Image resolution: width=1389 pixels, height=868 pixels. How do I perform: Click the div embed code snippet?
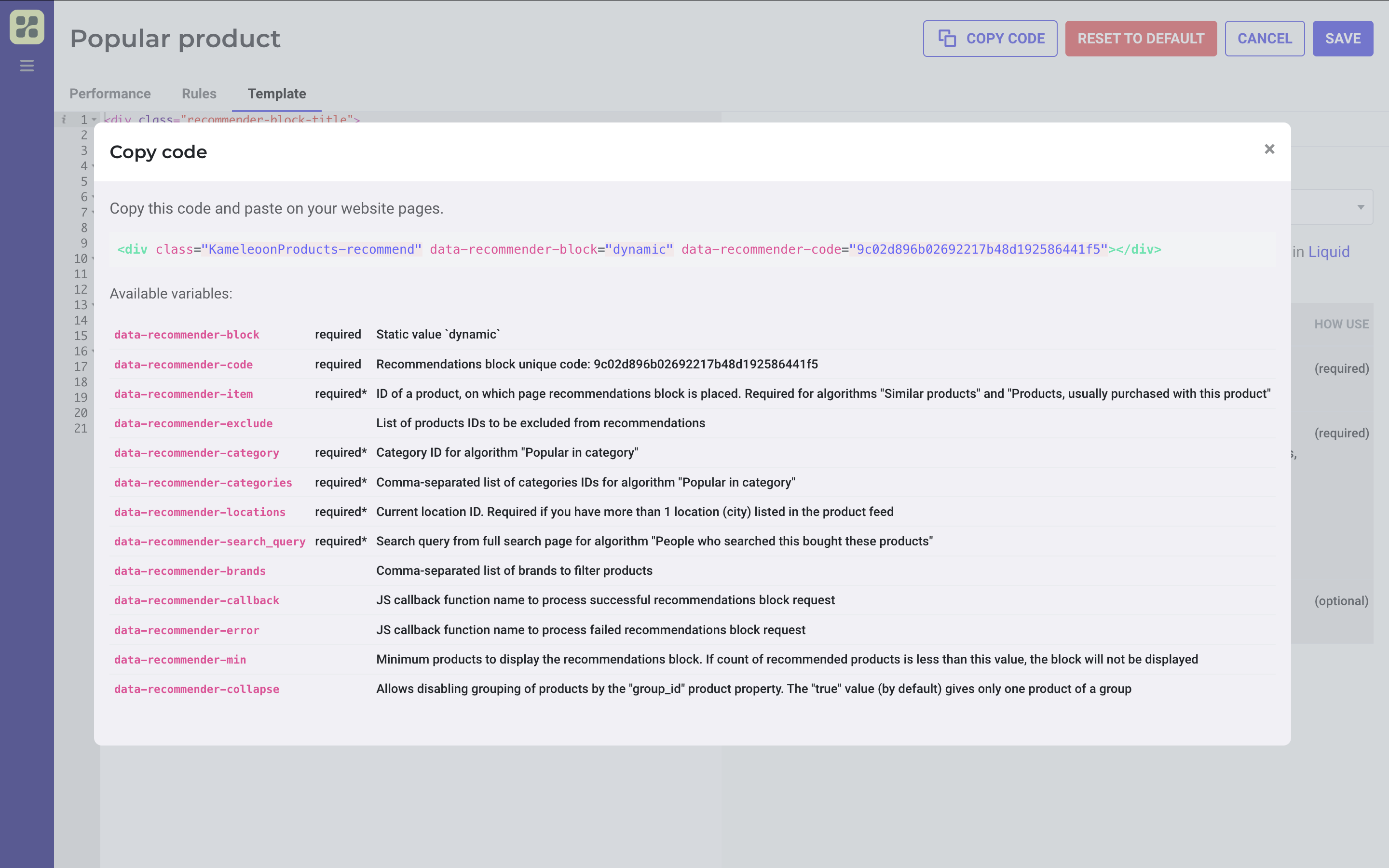(638, 249)
